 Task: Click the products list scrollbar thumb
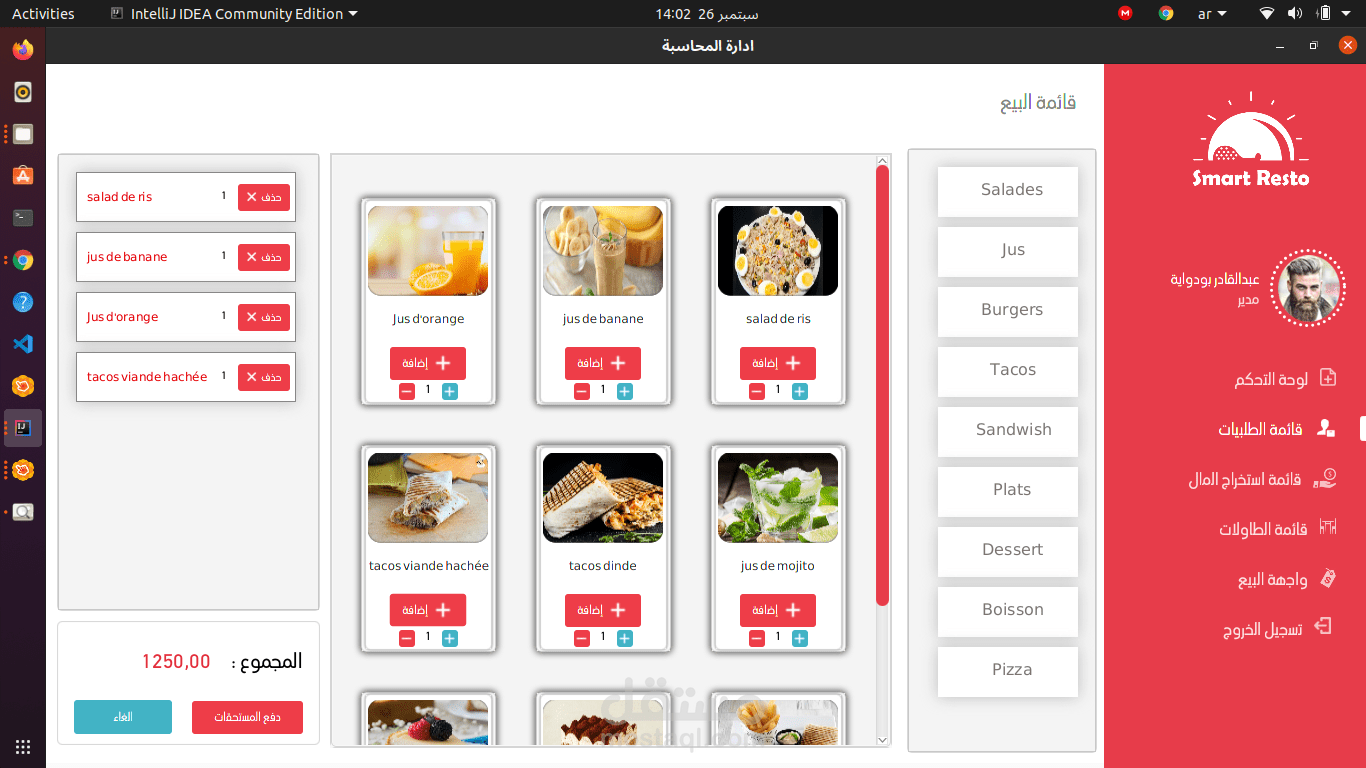882,385
